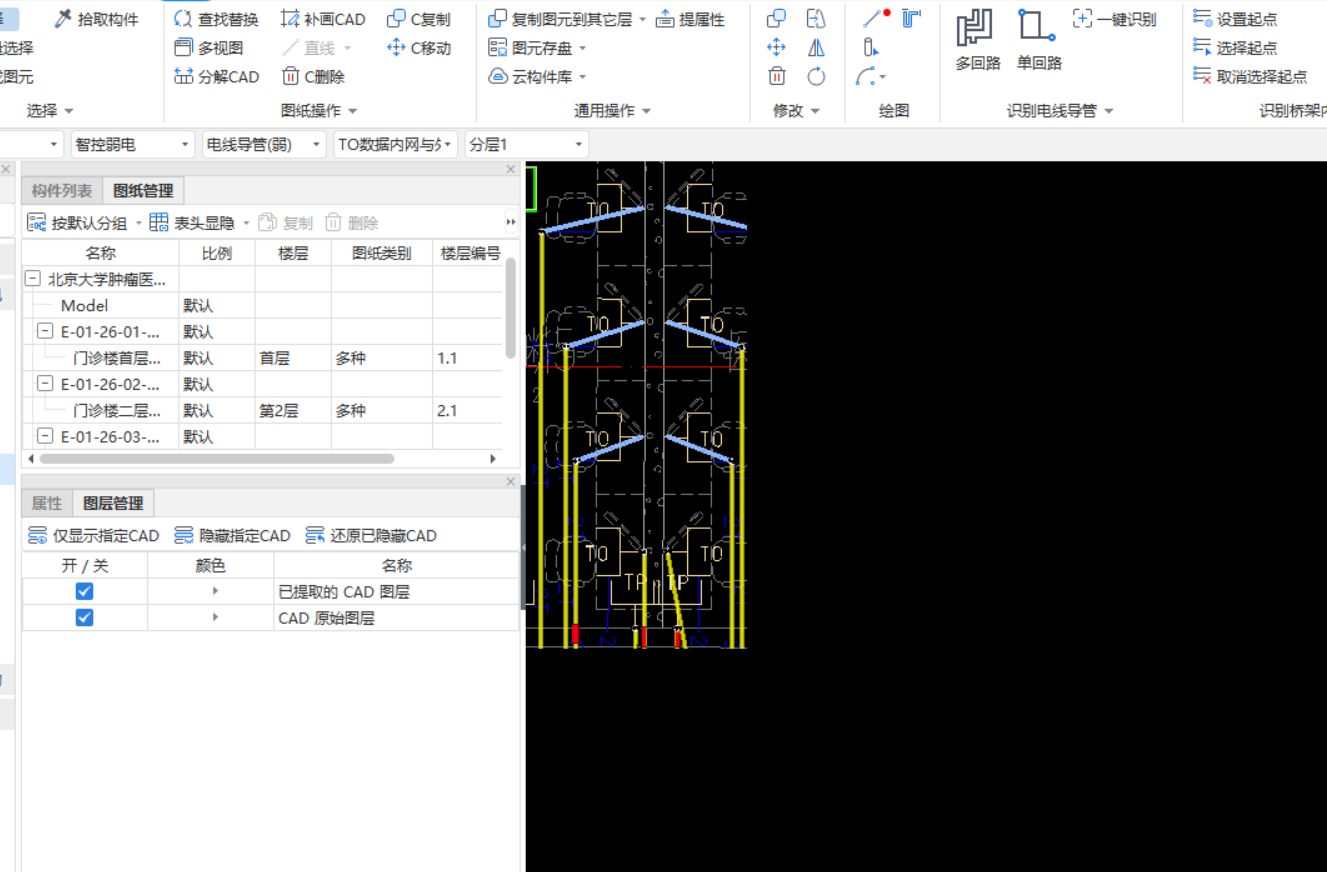Switch to the 构件列表 tab
This screenshot has height=872, width=1327.
click(x=62, y=190)
